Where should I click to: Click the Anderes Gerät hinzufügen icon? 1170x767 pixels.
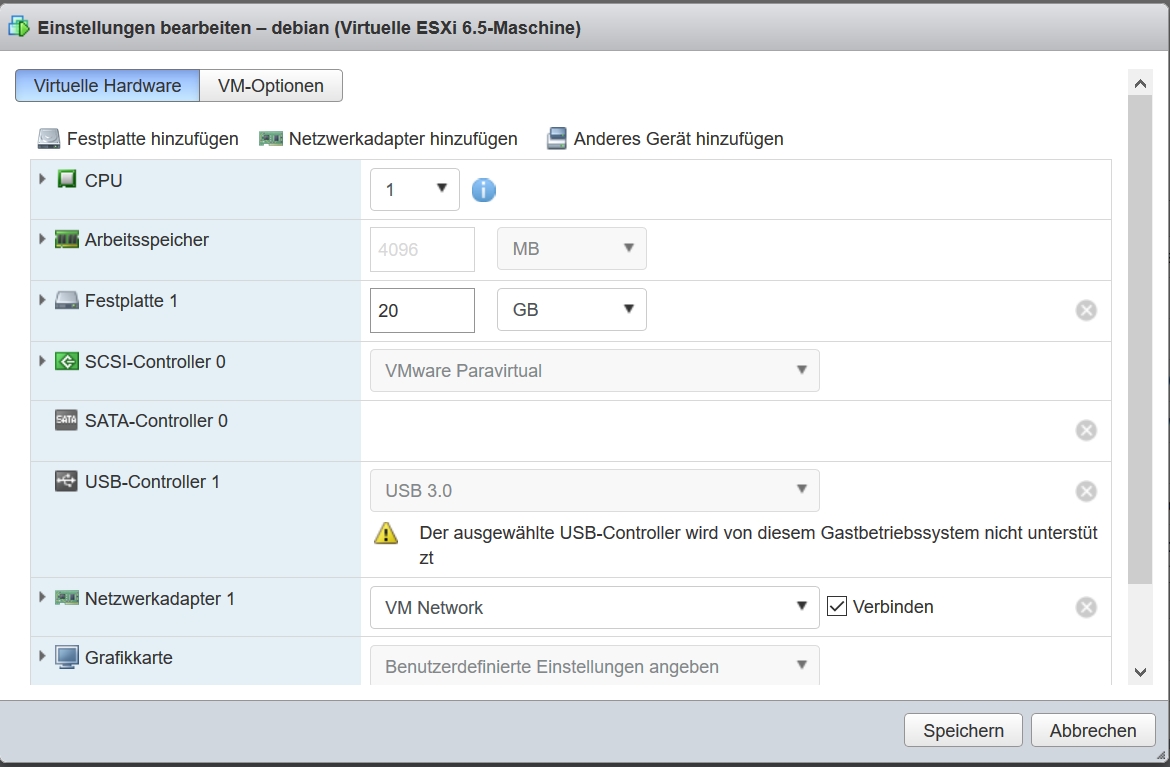[x=557, y=139]
